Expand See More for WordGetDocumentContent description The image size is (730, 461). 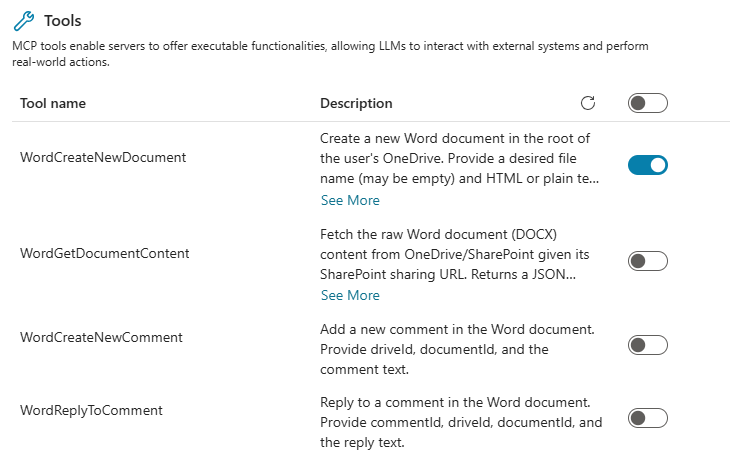point(350,295)
